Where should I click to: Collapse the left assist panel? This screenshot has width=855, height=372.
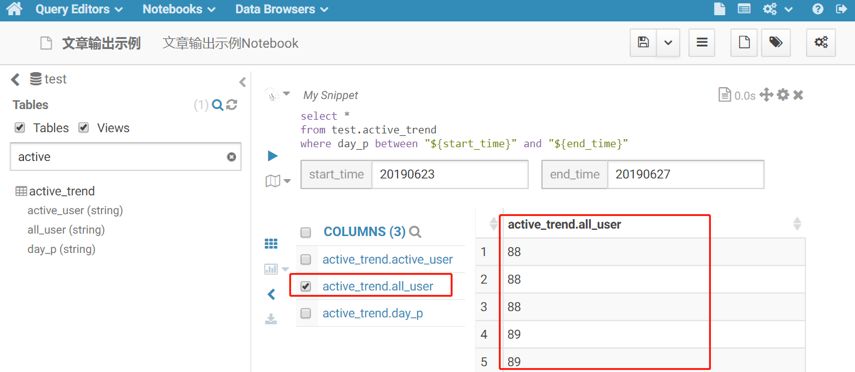click(x=243, y=82)
